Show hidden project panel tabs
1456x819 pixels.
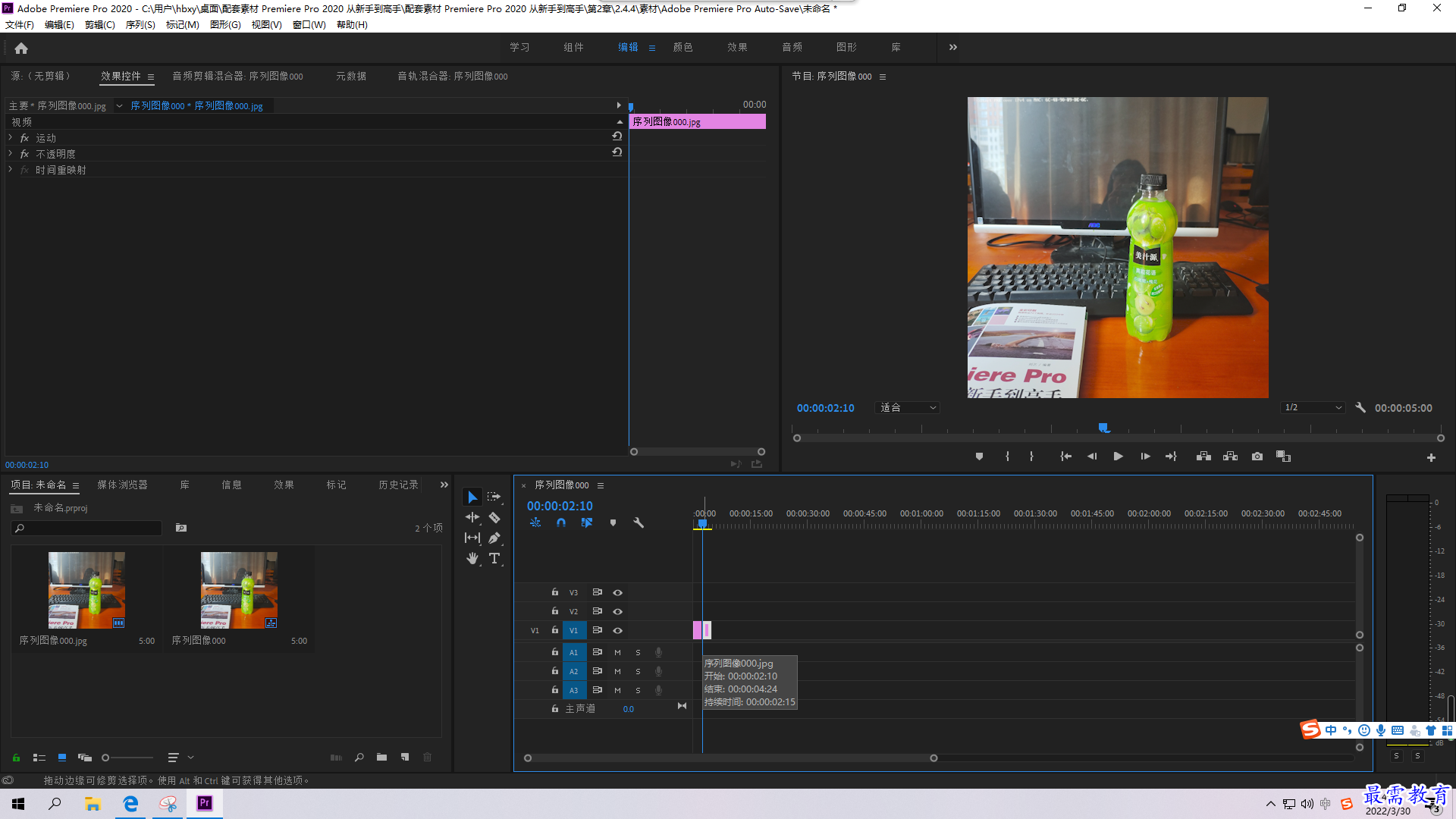[x=444, y=485]
